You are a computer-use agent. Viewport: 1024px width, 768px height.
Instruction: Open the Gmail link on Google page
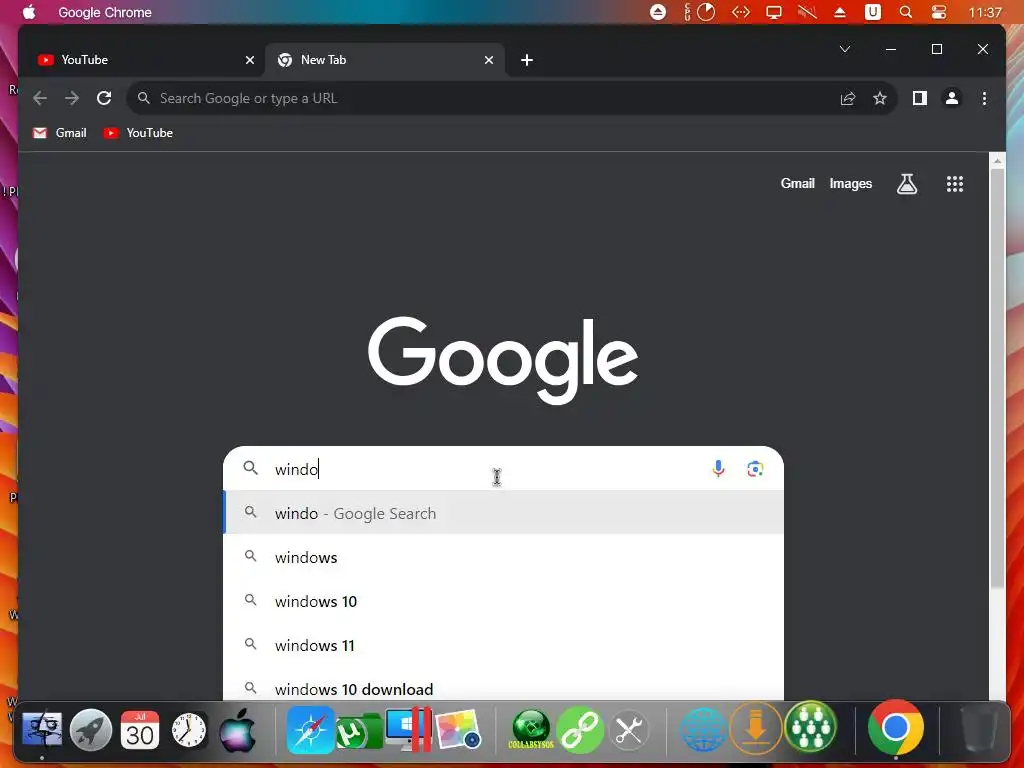coord(797,184)
